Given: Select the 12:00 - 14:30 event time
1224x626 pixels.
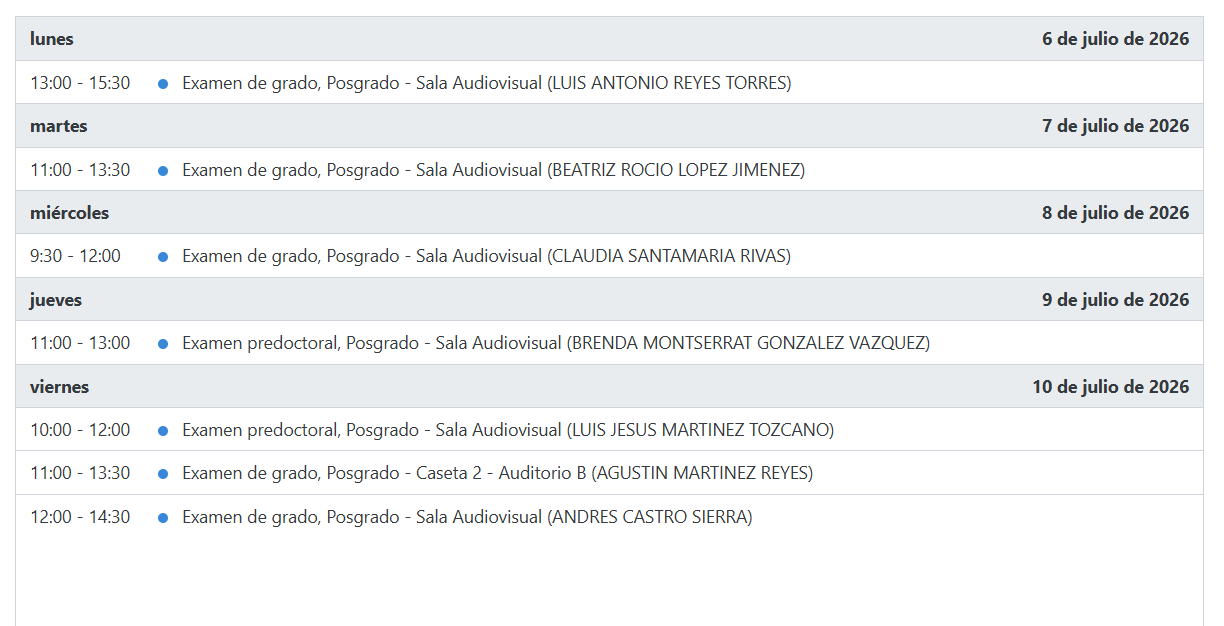Looking at the screenshot, I should (80, 517).
